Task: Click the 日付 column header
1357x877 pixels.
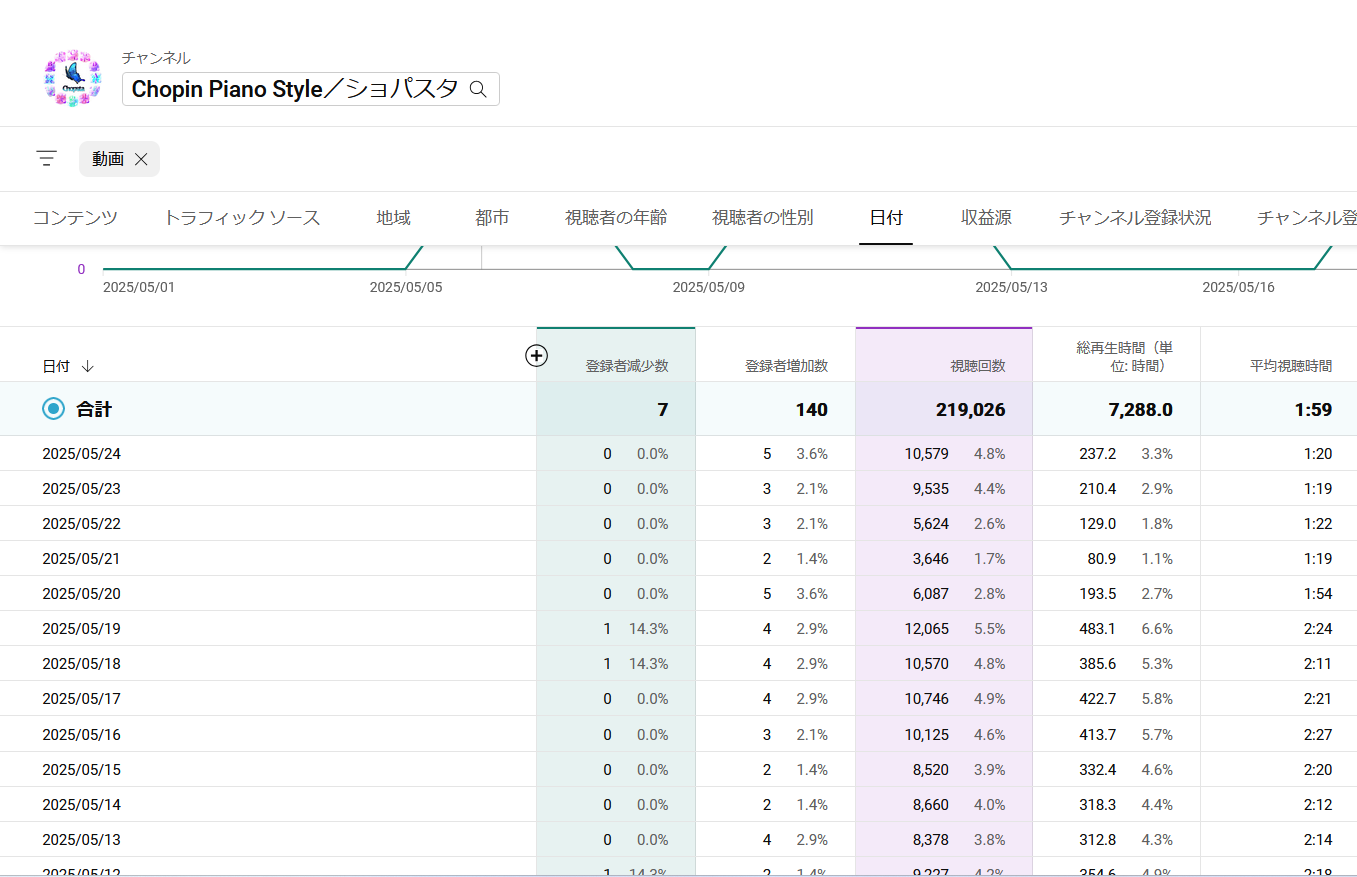Action: 56,367
